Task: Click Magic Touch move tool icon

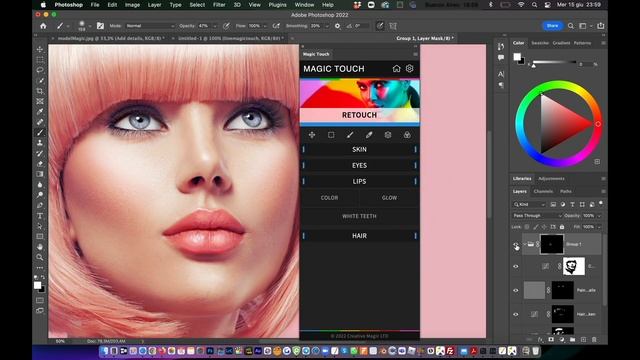Action: point(312,135)
